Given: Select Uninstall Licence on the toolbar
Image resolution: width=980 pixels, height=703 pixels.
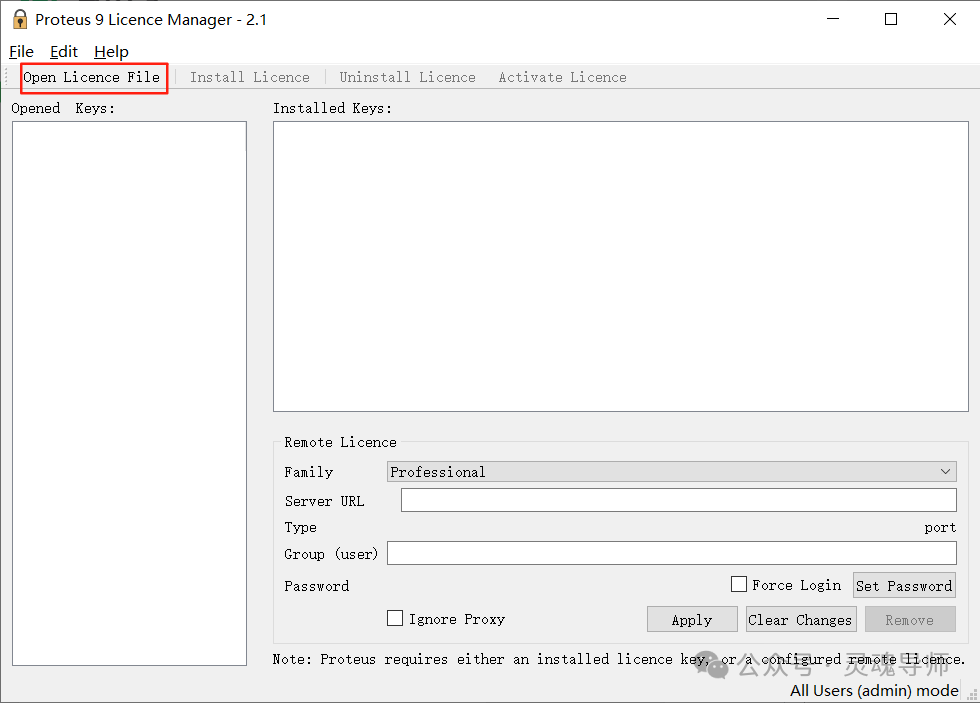Looking at the screenshot, I should tap(408, 77).
